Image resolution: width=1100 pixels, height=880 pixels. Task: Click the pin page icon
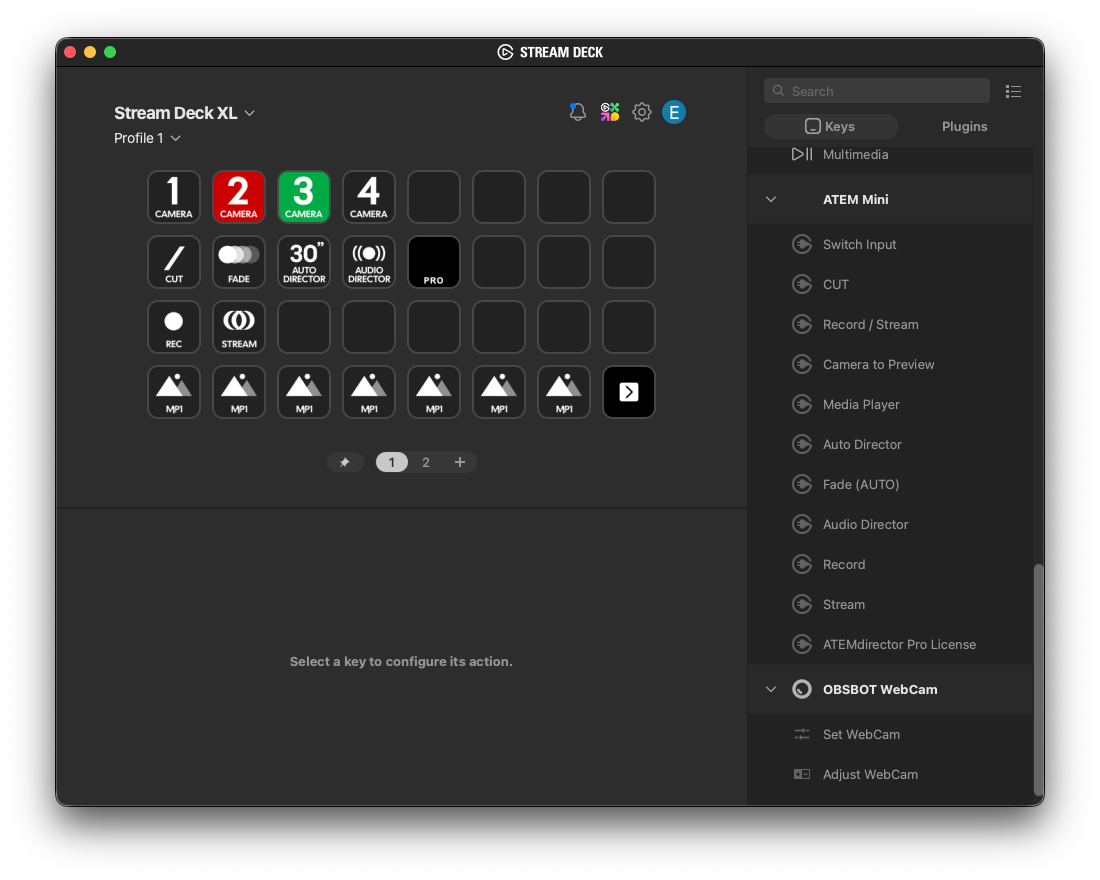[344, 462]
